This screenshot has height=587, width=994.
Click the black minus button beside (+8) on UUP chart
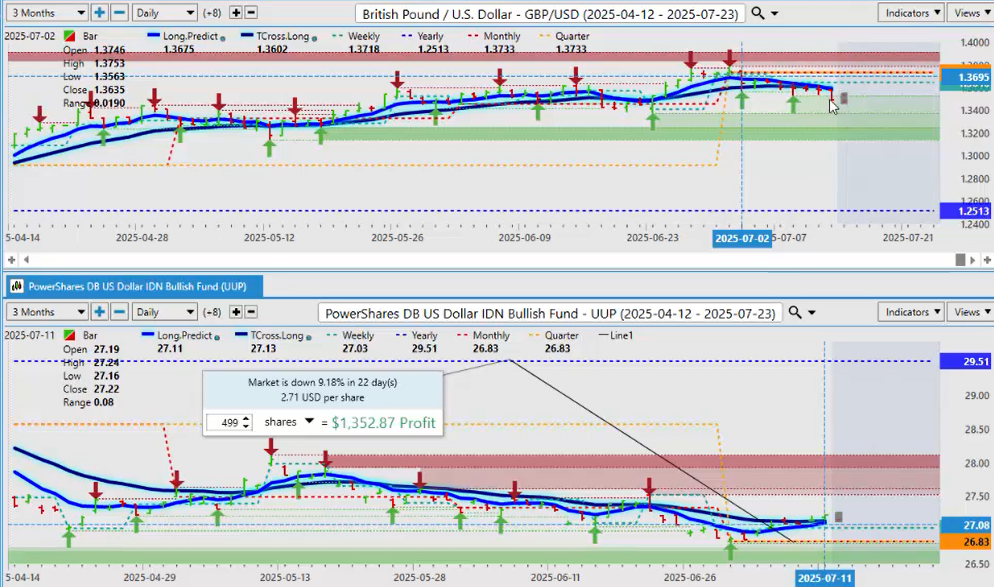(x=250, y=312)
